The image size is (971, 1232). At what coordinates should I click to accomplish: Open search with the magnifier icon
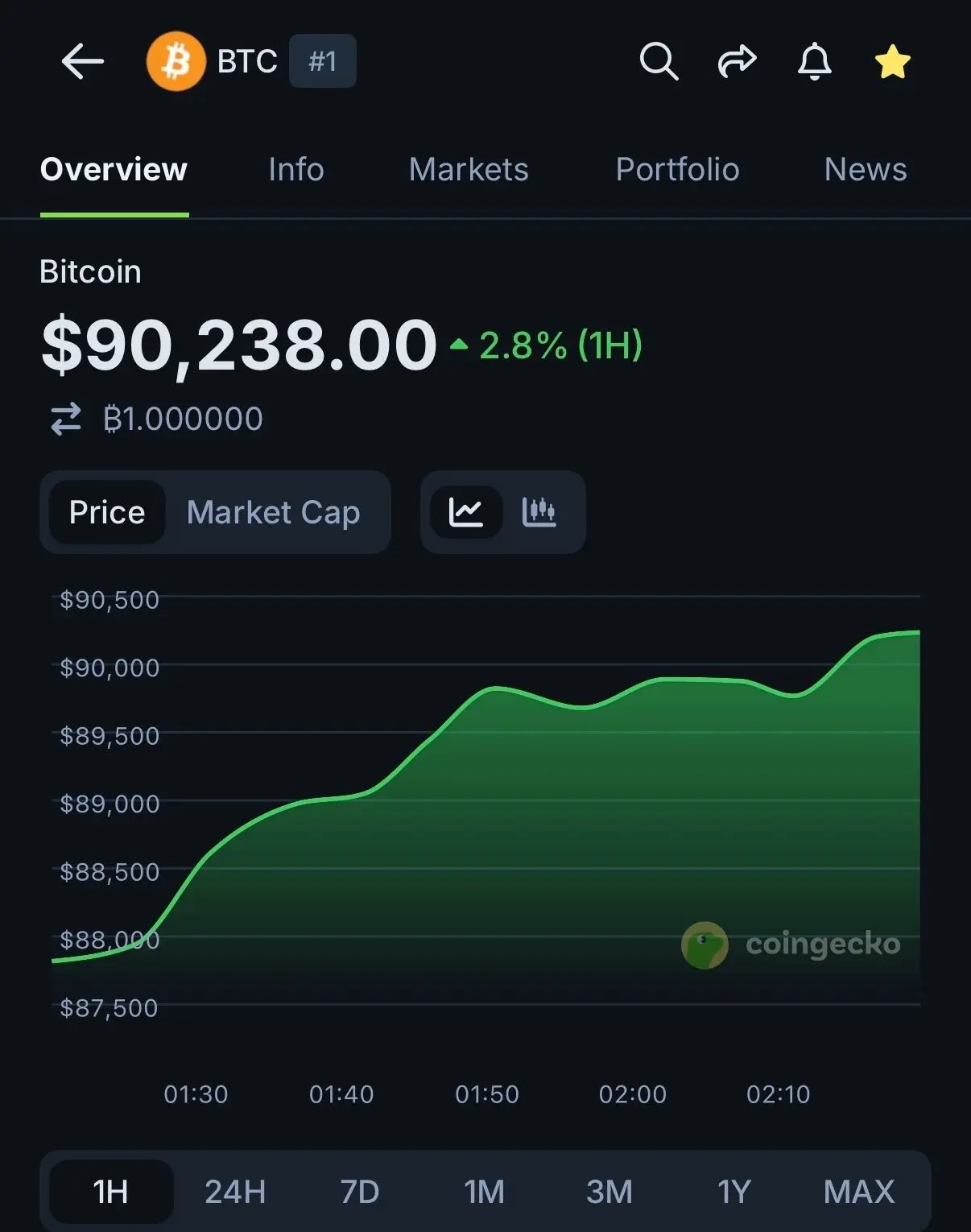659,61
